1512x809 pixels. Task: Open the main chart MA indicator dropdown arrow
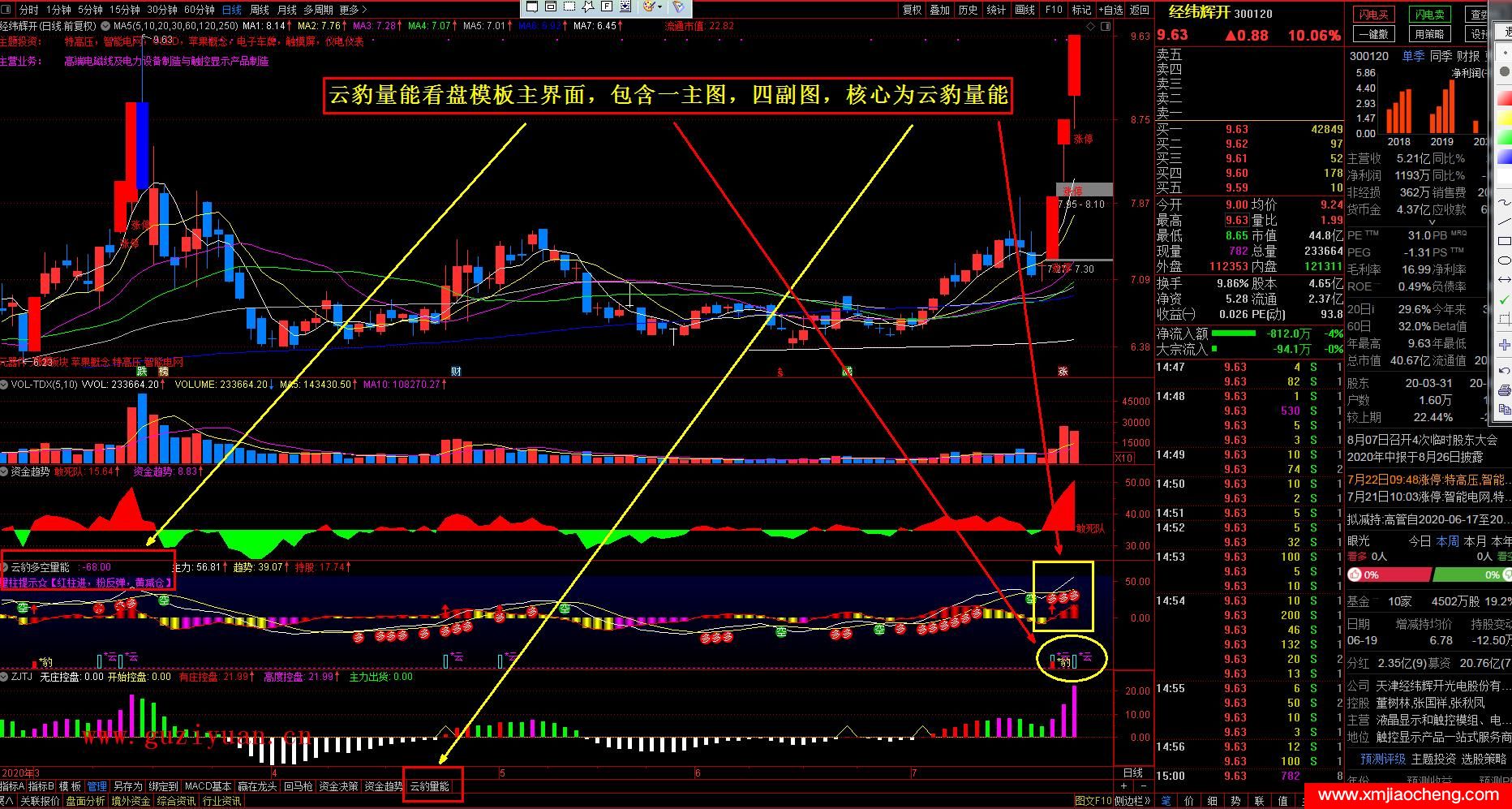click(x=105, y=26)
